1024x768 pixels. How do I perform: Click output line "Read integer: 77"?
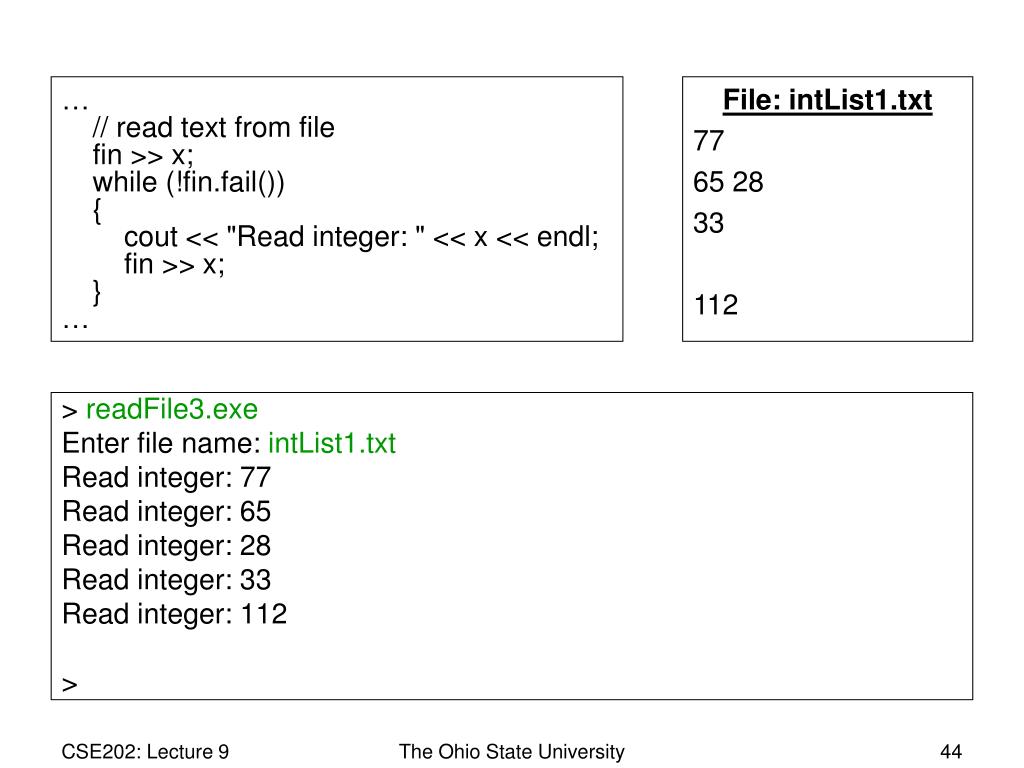tap(167, 477)
